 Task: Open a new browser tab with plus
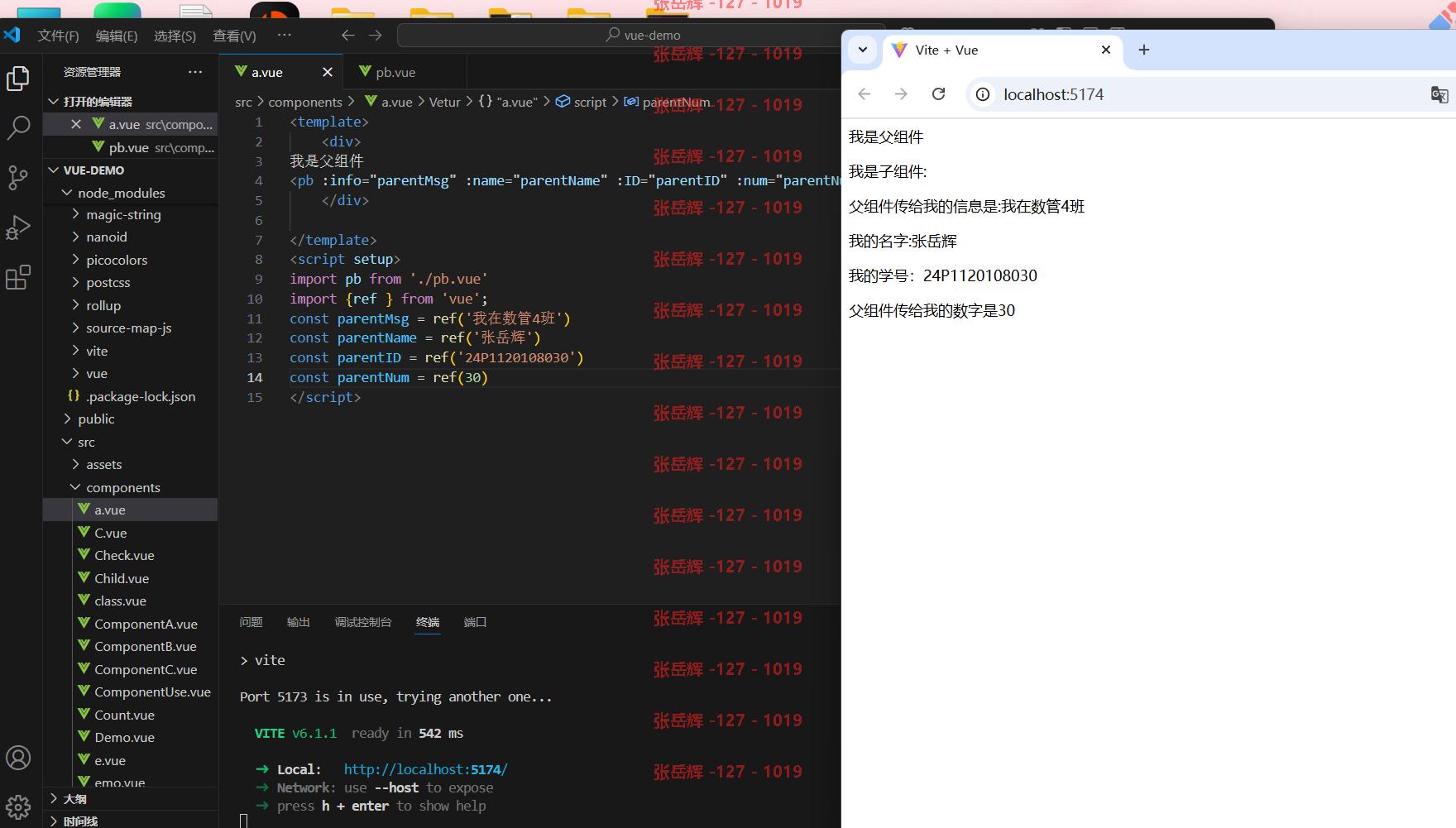pyautogui.click(x=1144, y=50)
